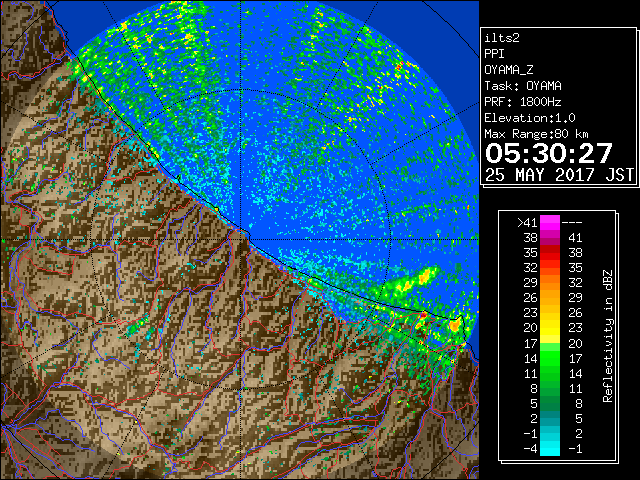Click the '---' marker atop legend right column
This screenshot has width=640, height=480.
click(572, 223)
